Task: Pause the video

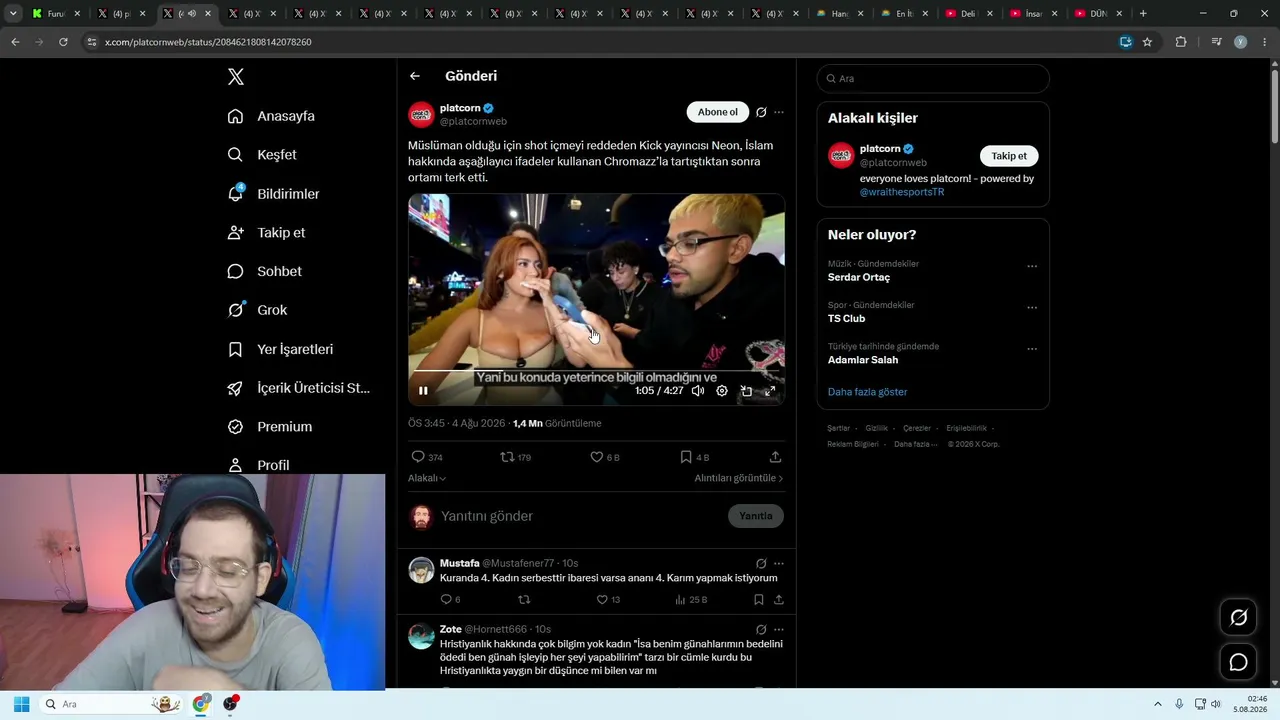Action: 423,391
